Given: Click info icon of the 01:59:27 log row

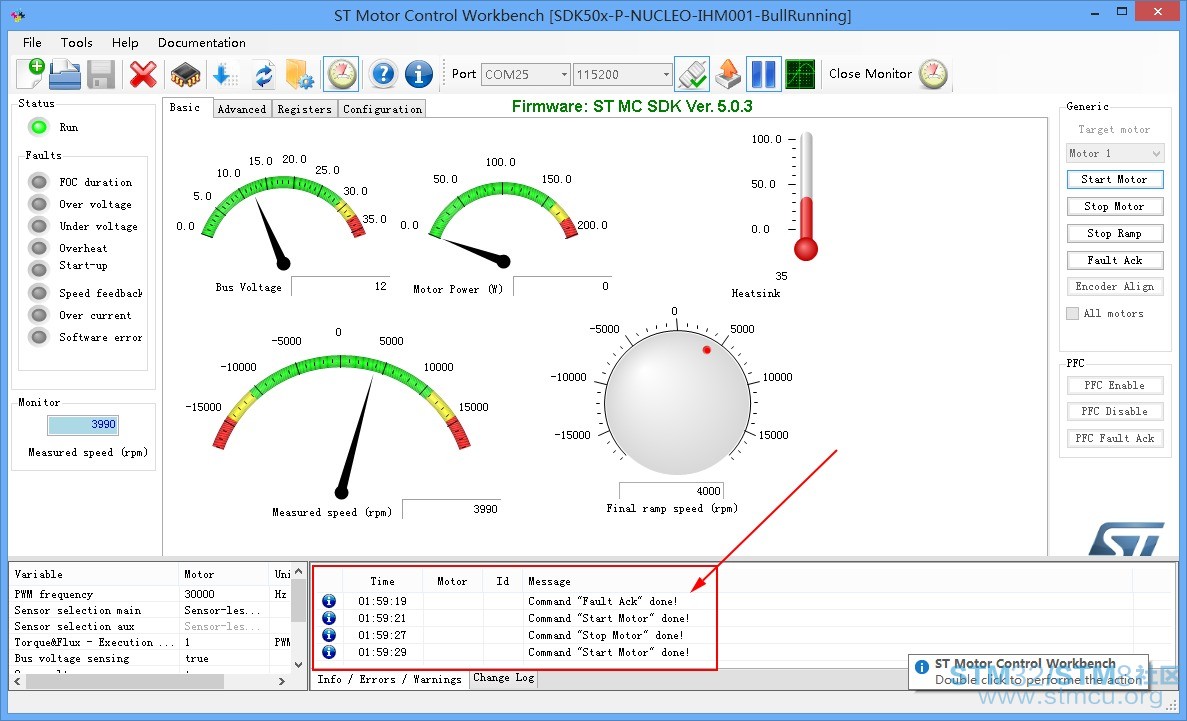Looking at the screenshot, I should 329,635.
